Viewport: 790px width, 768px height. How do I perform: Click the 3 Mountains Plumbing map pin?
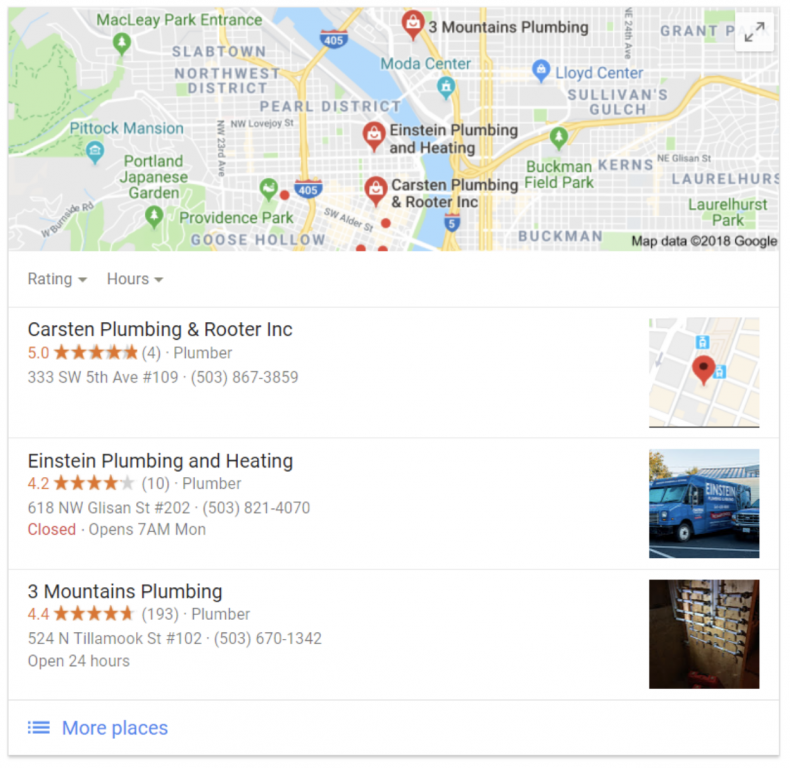(x=413, y=25)
